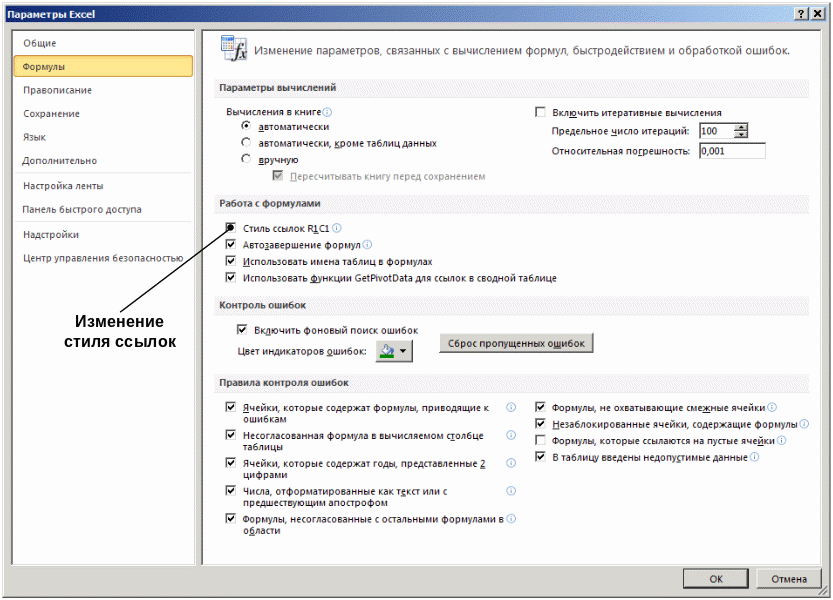Select 'автоматически, кроме таблиц данных' radio button
833x600 pixels.
click(x=246, y=142)
